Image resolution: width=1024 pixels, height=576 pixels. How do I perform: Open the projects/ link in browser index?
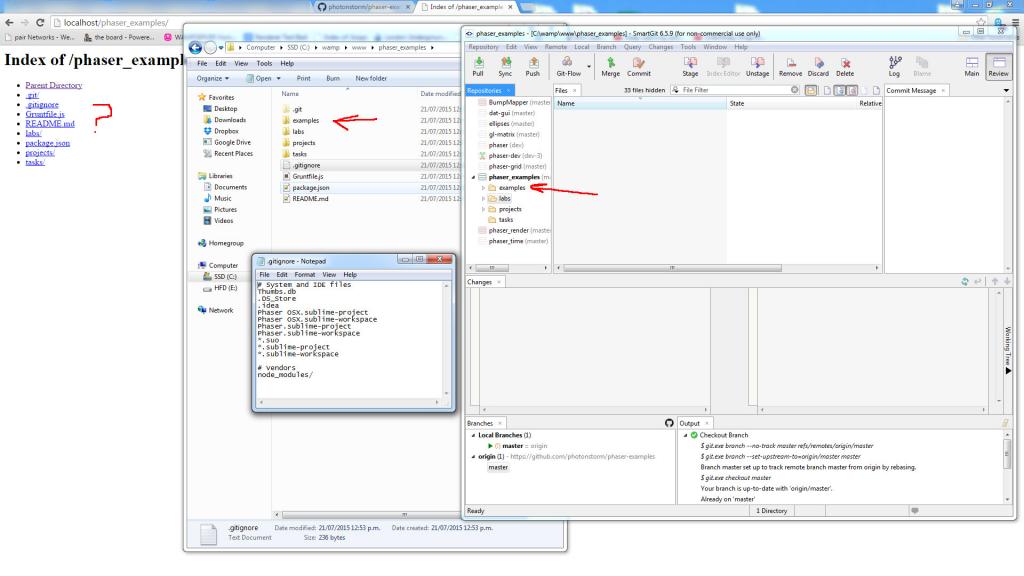pos(40,153)
